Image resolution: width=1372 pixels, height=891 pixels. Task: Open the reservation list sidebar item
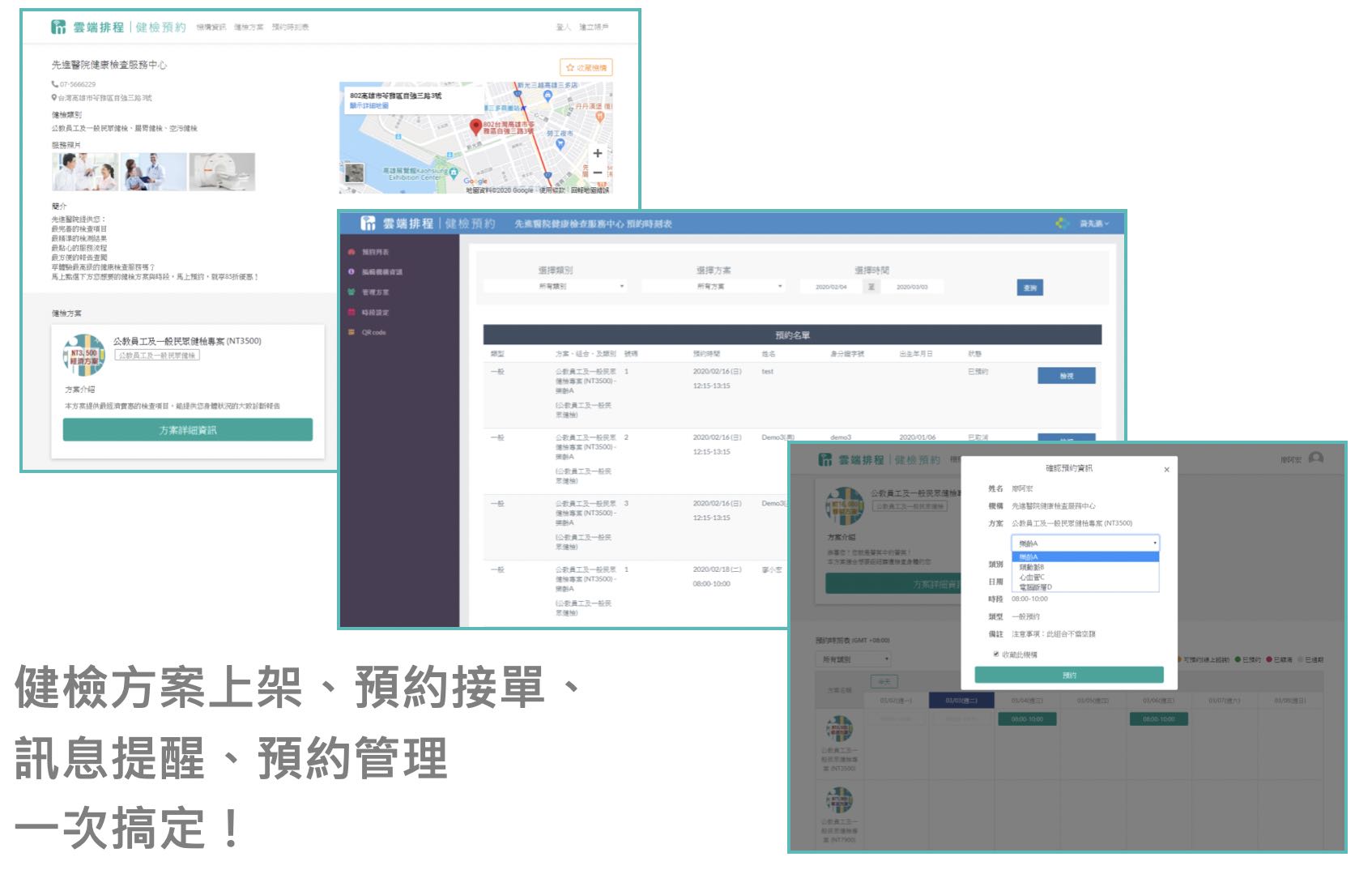(375, 252)
